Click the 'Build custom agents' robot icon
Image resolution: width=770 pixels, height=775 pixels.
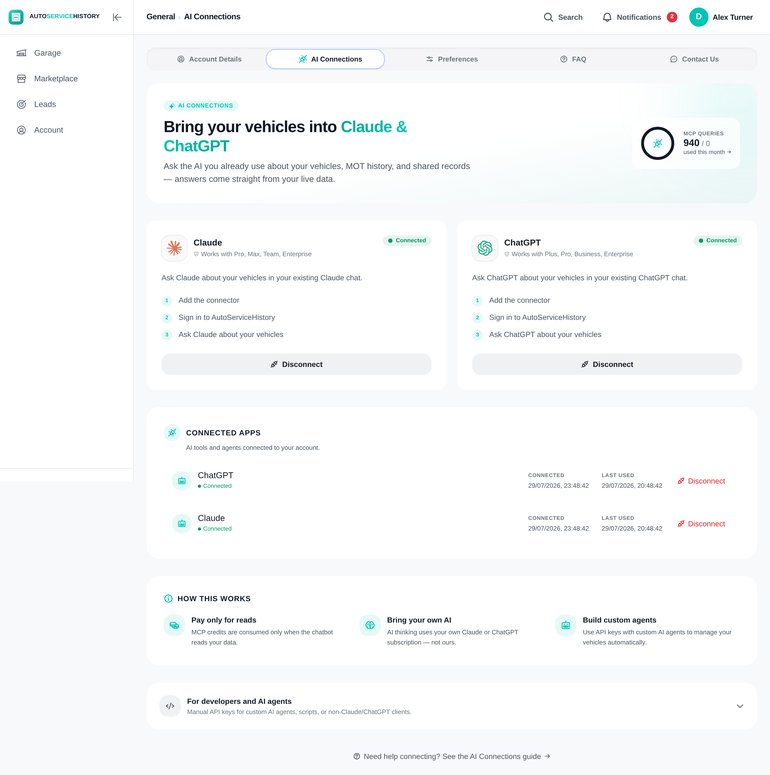[x=565, y=625]
